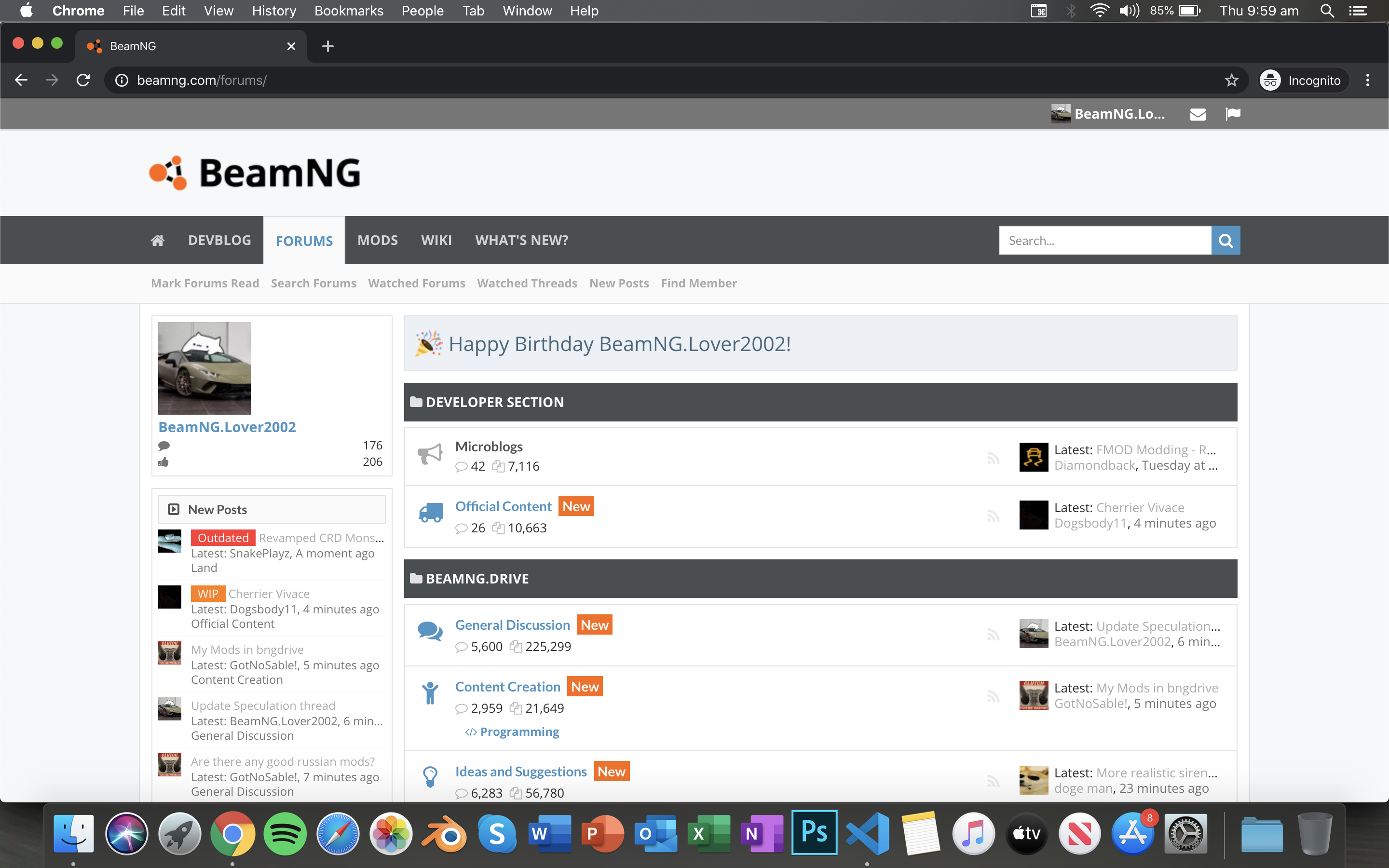Open the Official Content forum link
1389x868 pixels.
[x=503, y=506]
